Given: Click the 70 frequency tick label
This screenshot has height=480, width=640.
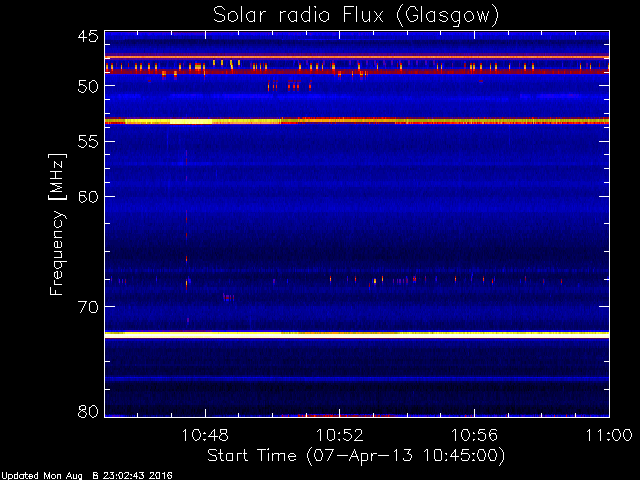Looking at the screenshot, I should pos(88,307).
